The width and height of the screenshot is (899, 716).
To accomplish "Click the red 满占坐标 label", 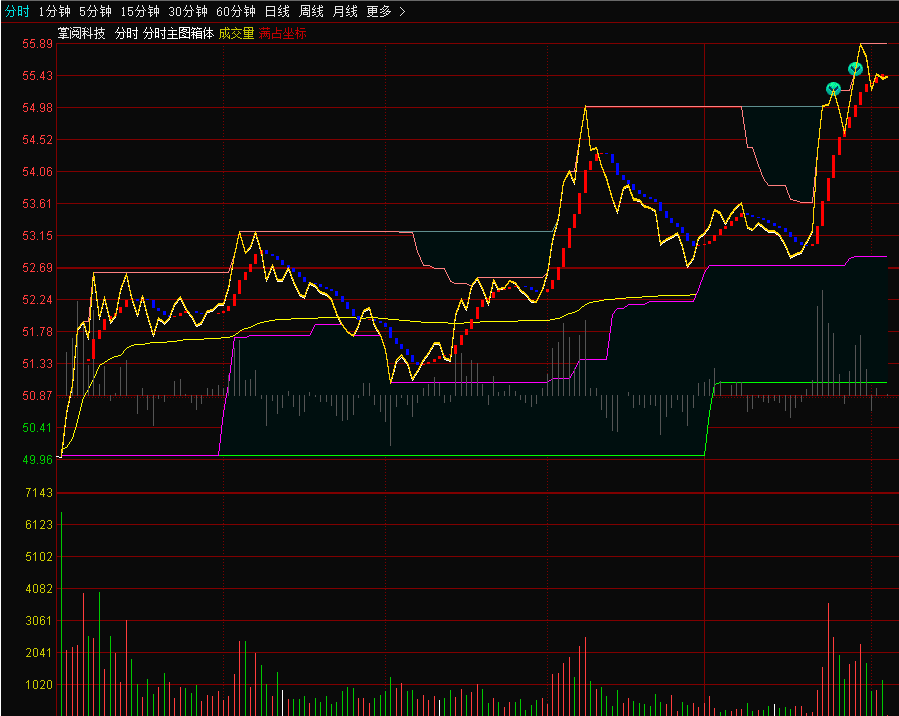I will (x=283, y=33).
